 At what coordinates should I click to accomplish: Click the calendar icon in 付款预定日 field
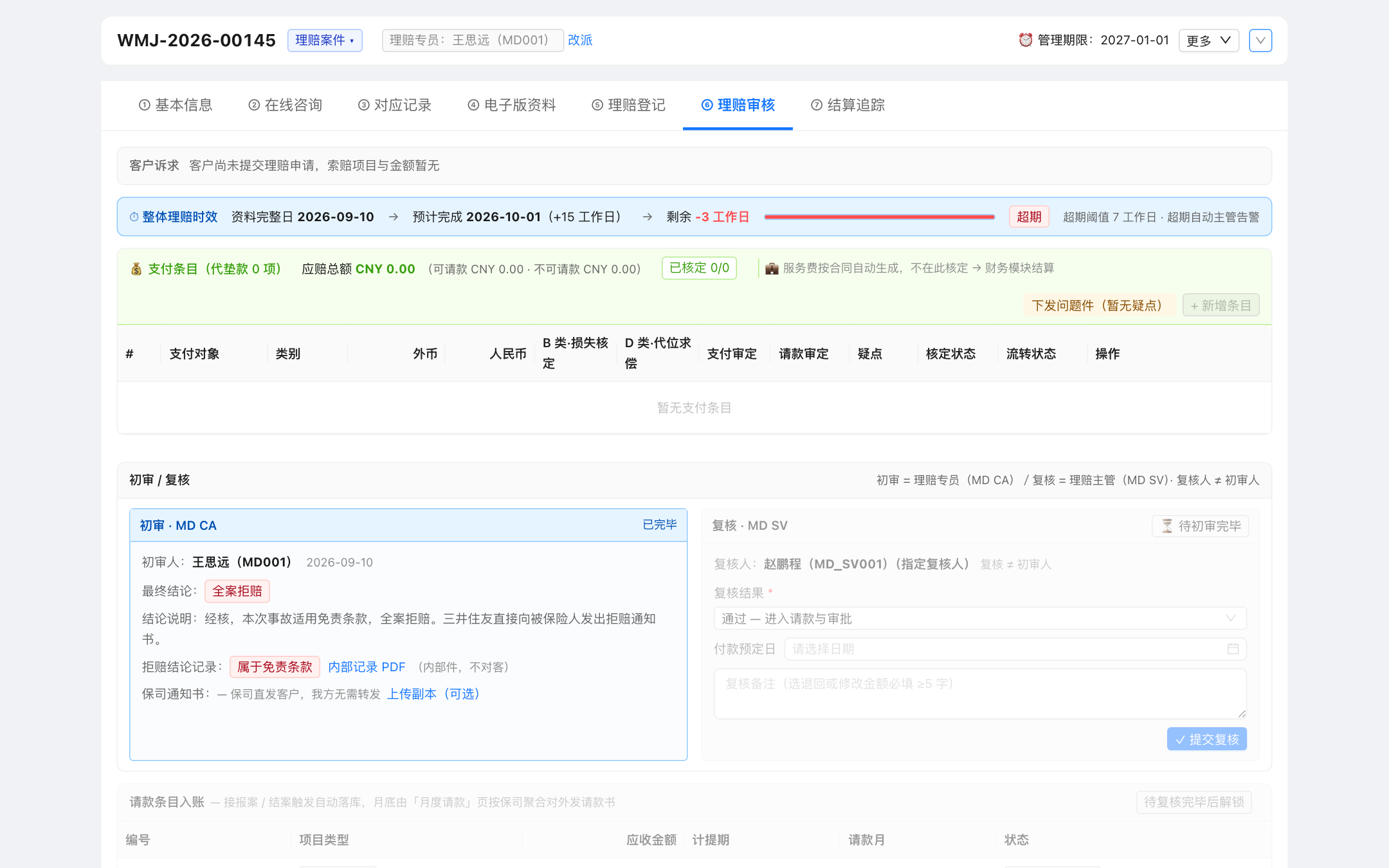tap(1233, 649)
